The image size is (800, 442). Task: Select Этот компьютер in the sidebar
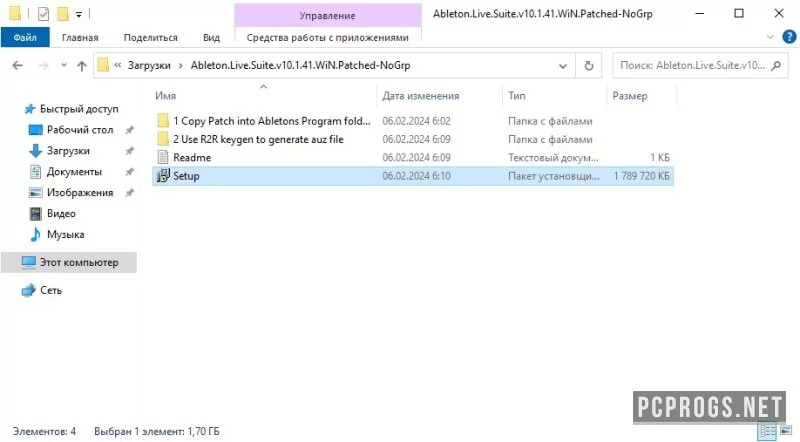click(x=69, y=262)
